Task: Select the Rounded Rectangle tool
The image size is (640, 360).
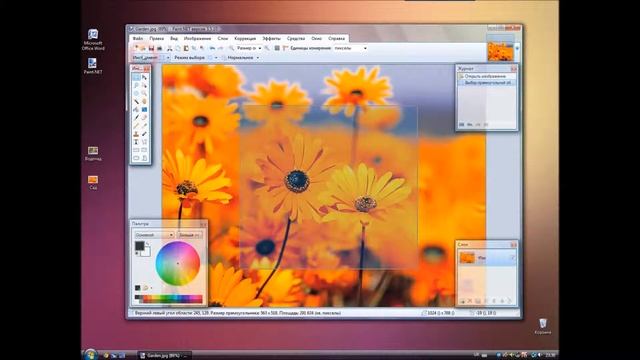Action: coord(144,150)
